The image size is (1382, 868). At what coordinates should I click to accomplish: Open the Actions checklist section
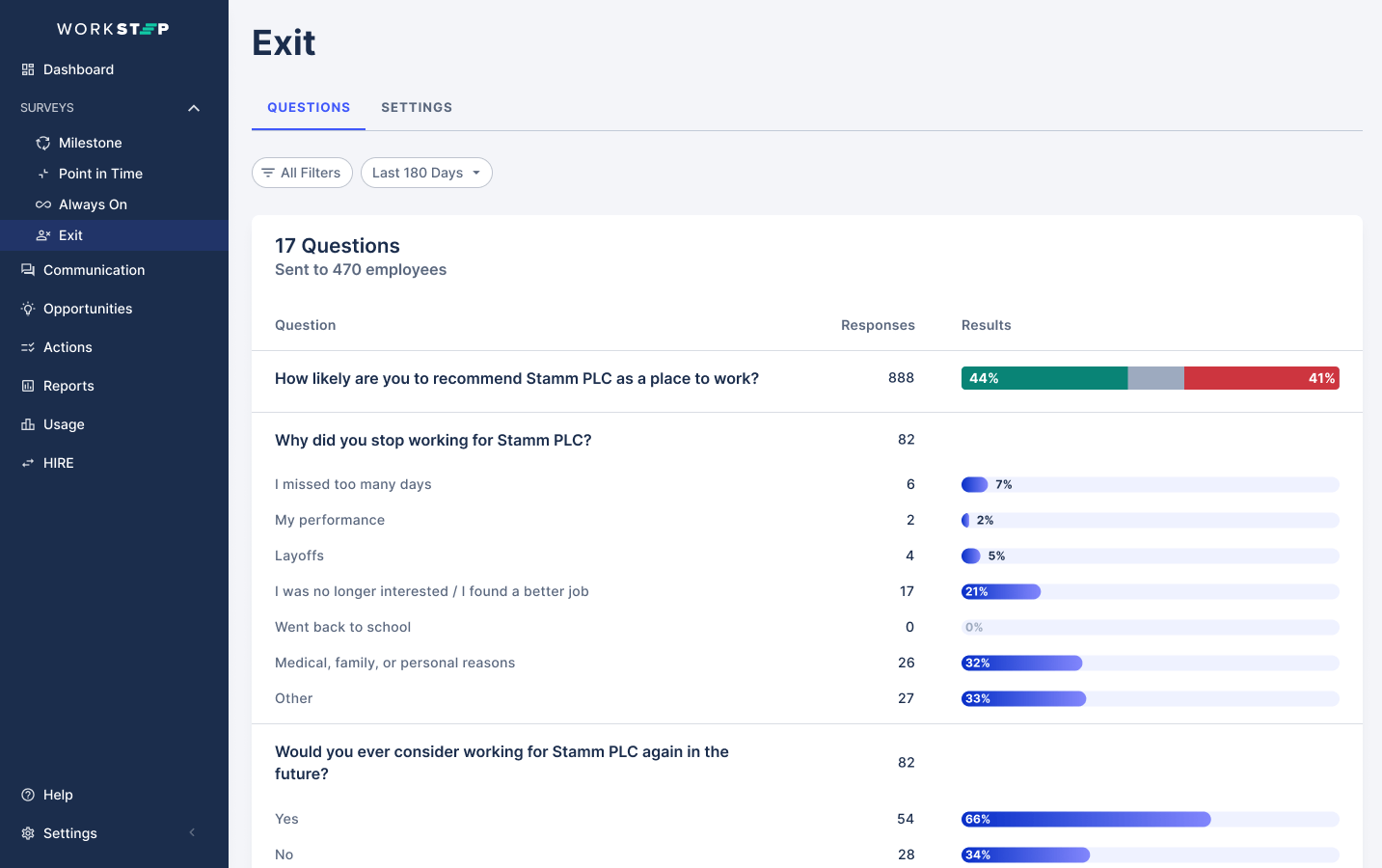coord(67,347)
